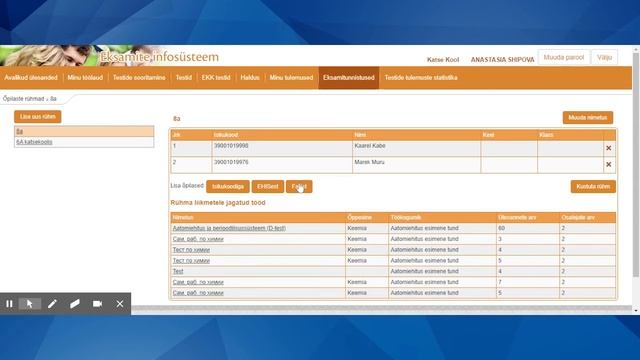The height and width of the screenshot is (360, 640).
Task: Go to Minu töölaud menu item
Action: click(85, 78)
